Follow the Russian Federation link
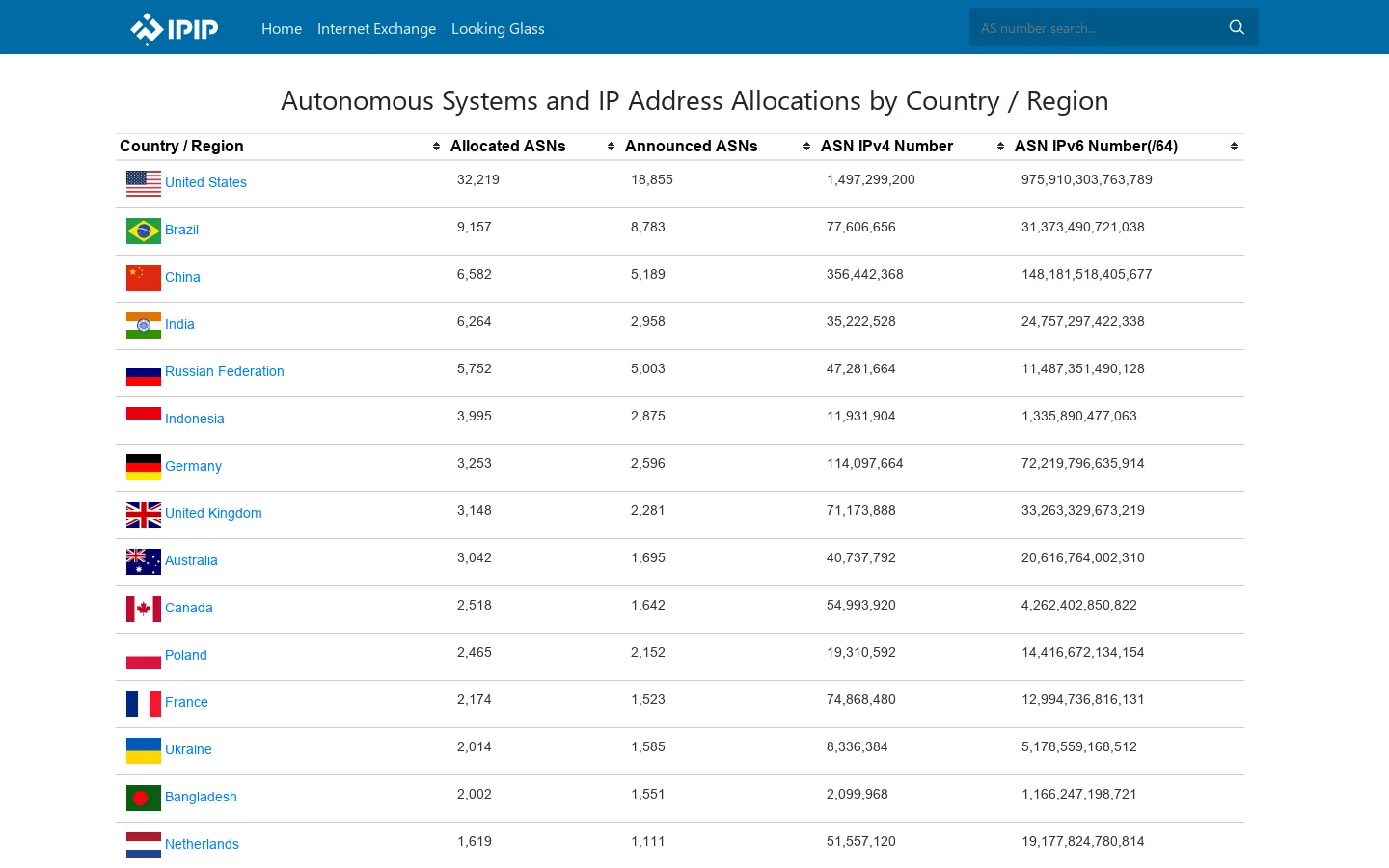The width and height of the screenshot is (1389, 868). coord(225,371)
